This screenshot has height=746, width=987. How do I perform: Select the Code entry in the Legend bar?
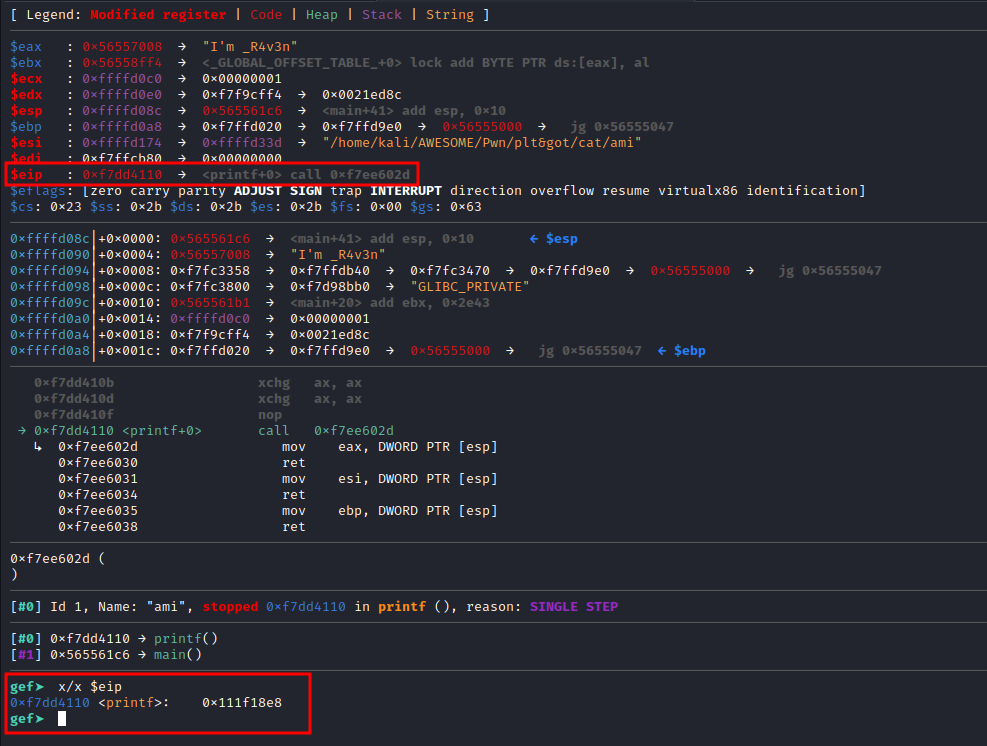pyautogui.click(x=266, y=14)
